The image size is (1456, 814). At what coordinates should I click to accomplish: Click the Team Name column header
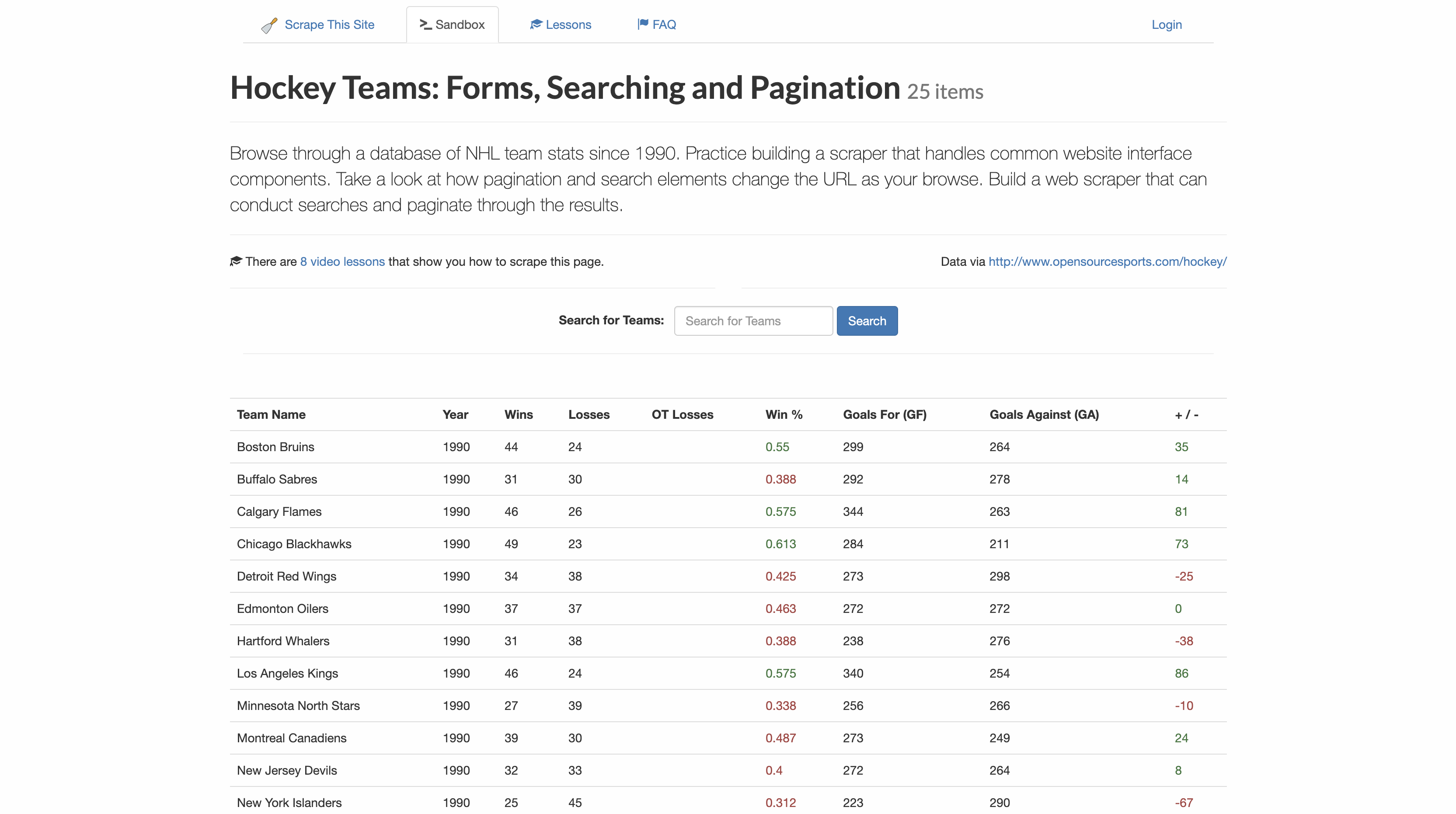pyautogui.click(x=271, y=414)
